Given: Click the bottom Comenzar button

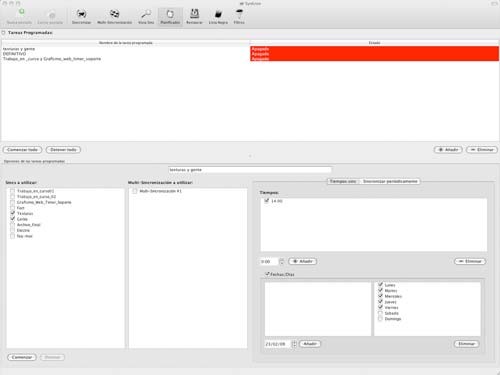Looking at the screenshot, I should 22,357.
